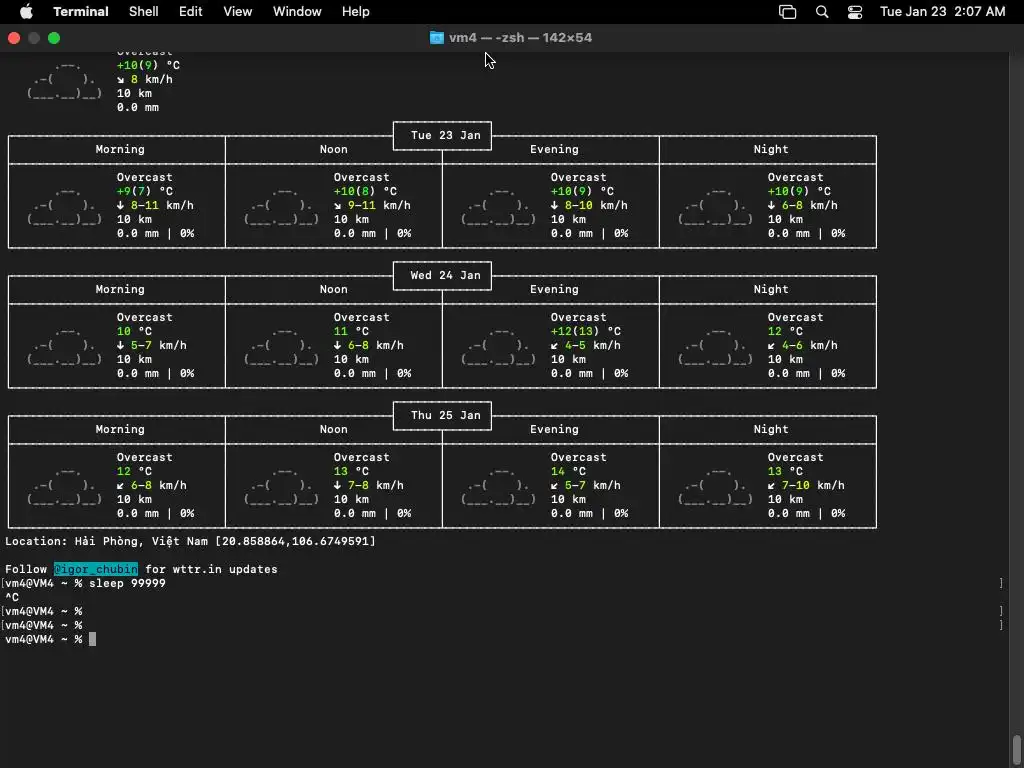Click Night header under Tue 23 Jan

pos(771,150)
